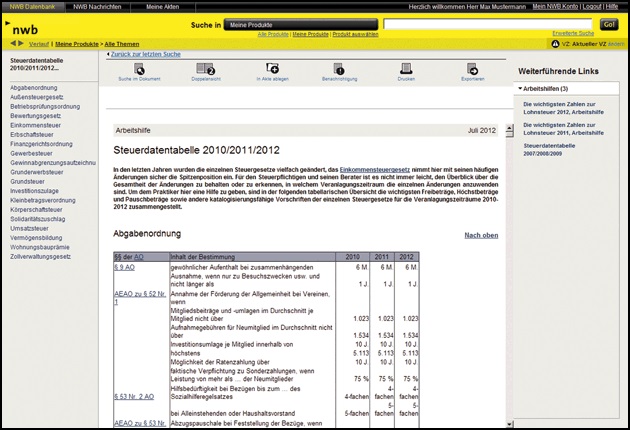
Task: Print the document via Drucken icon
Action: click(405, 70)
